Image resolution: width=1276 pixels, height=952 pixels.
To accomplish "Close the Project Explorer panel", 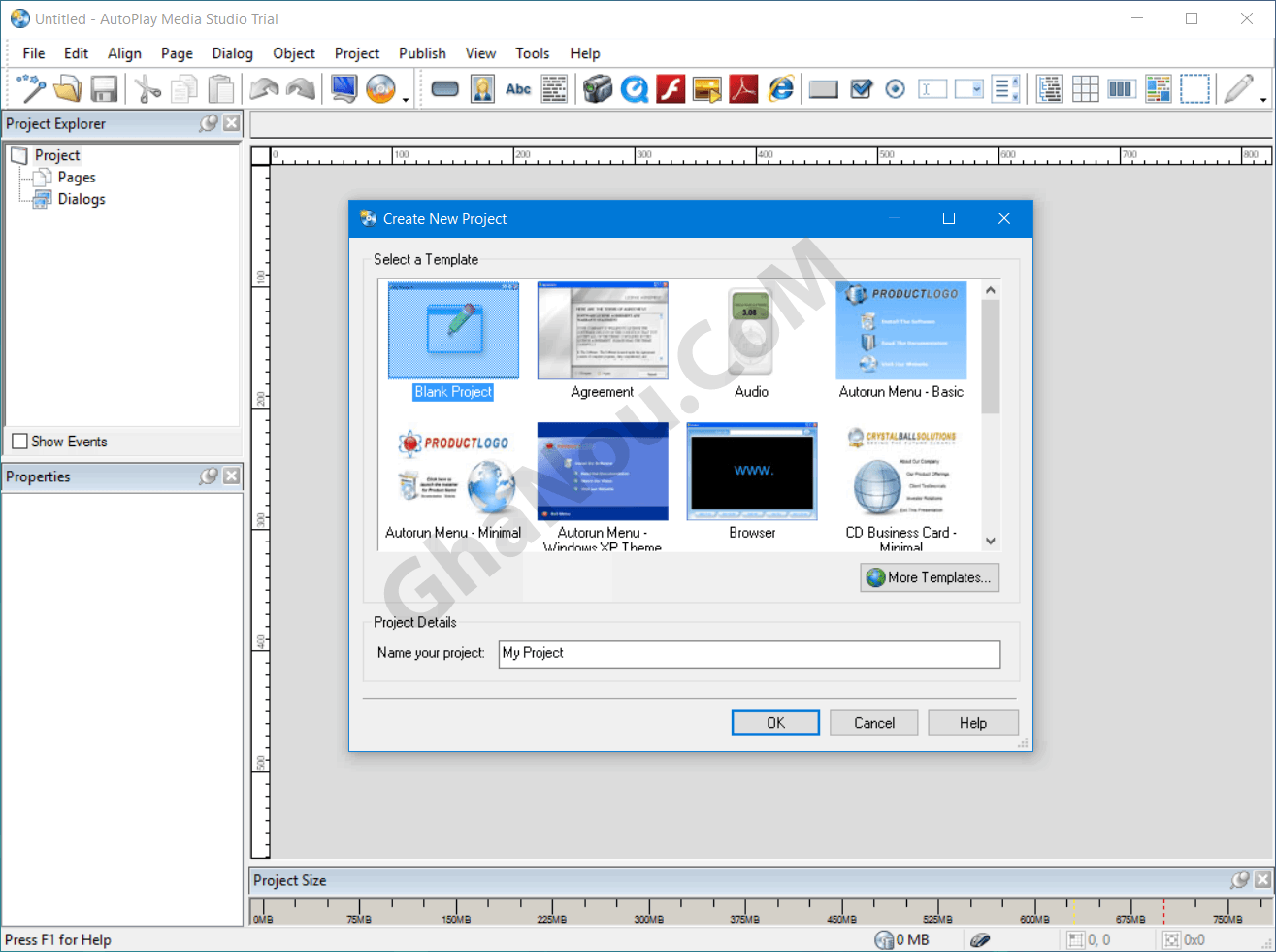I will (231, 123).
